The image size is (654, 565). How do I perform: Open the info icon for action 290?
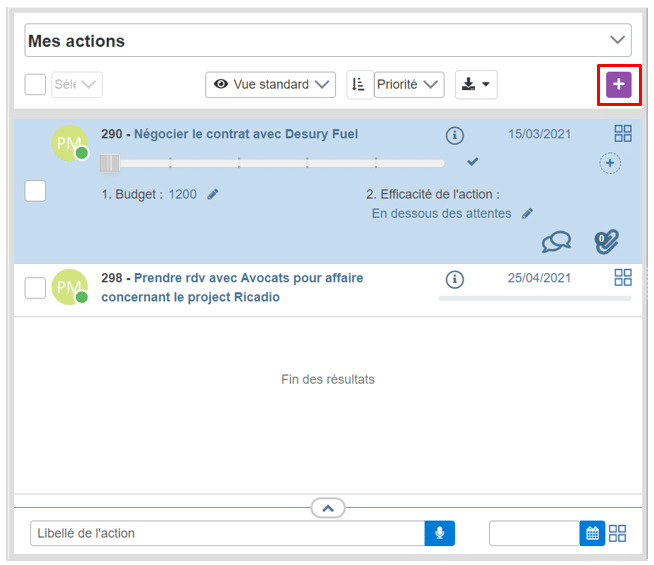click(x=455, y=135)
